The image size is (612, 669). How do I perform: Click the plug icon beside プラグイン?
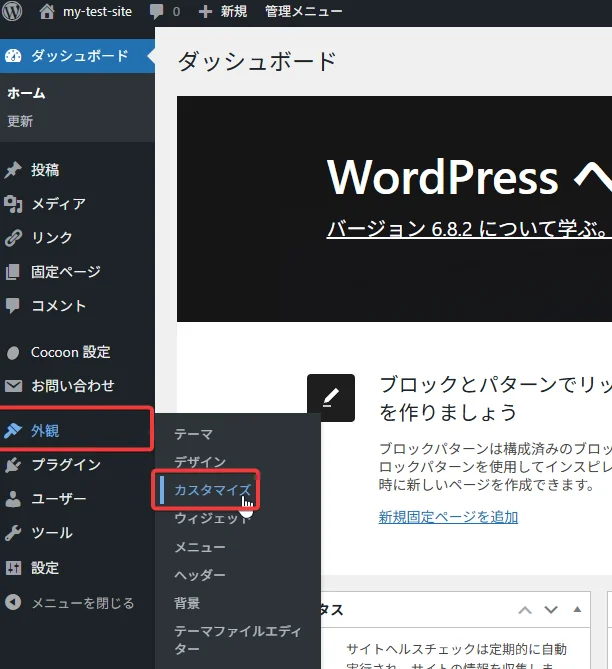(x=13, y=465)
